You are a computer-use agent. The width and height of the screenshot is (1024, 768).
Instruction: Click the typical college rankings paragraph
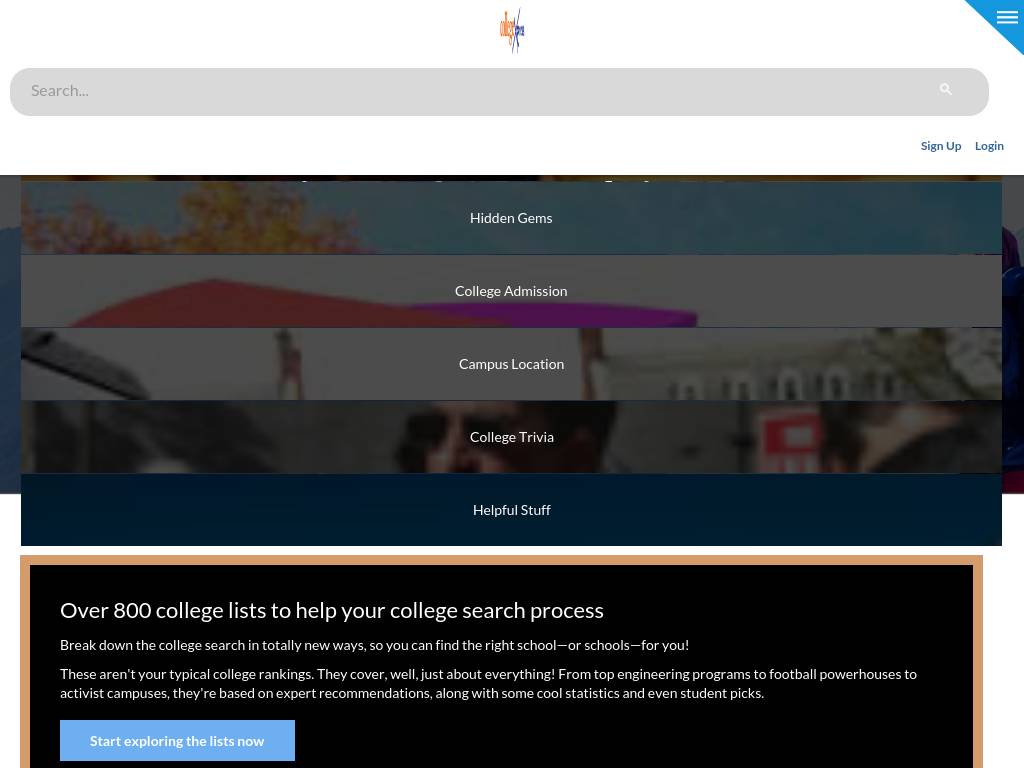click(488, 683)
